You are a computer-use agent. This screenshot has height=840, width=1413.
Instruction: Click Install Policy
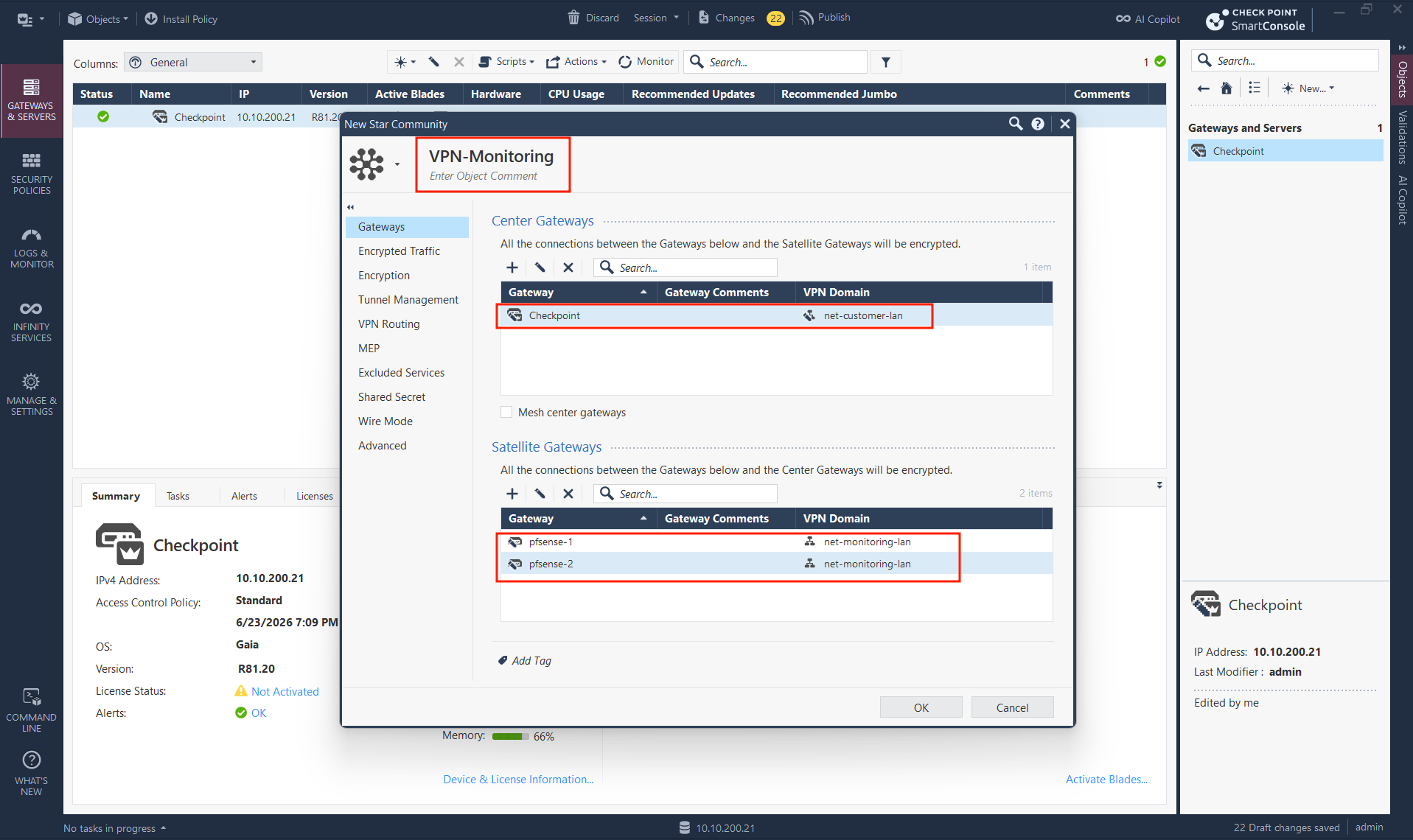181,19
